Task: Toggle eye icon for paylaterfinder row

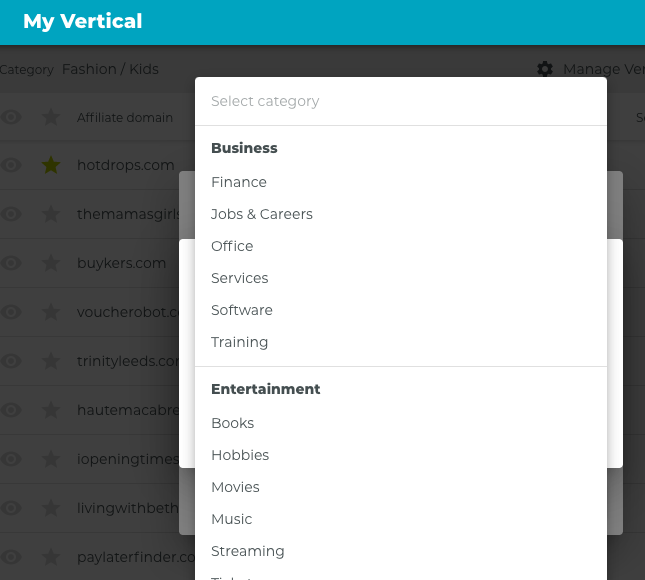Action: point(11,557)
